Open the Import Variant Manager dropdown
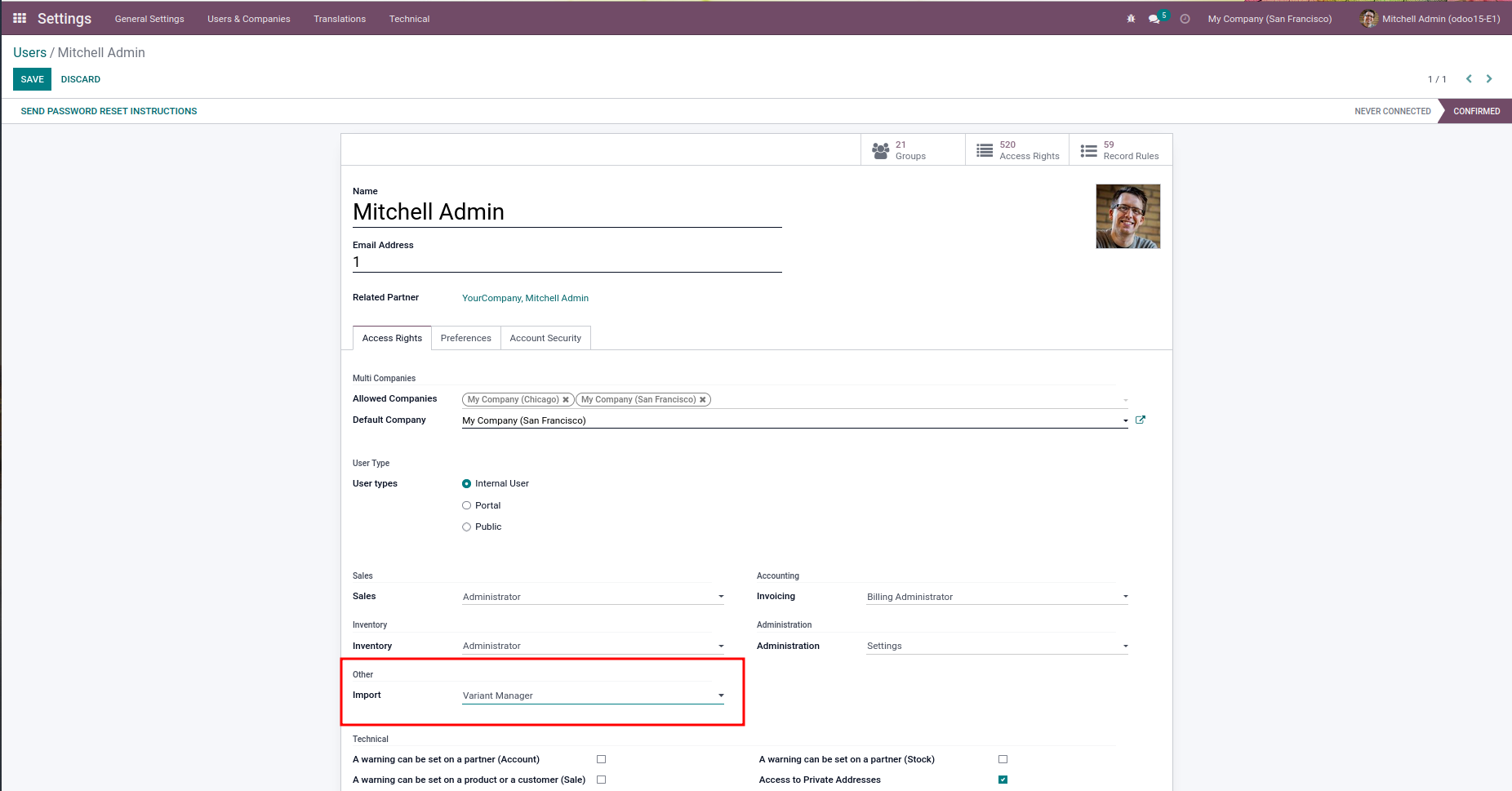This screenshot has width=1512, height=791. coord(593,695)
